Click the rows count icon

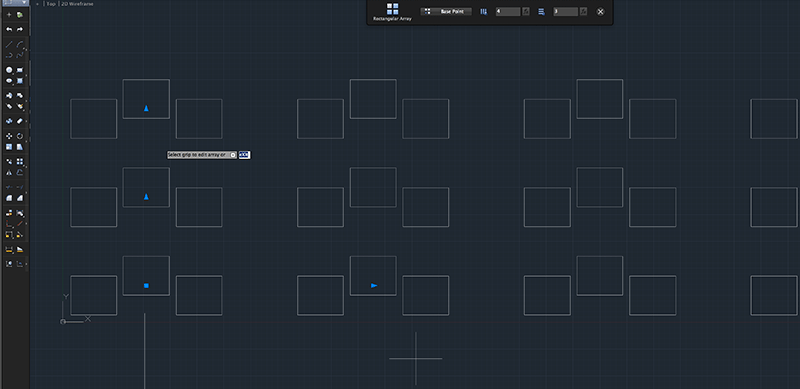[541, 11]
